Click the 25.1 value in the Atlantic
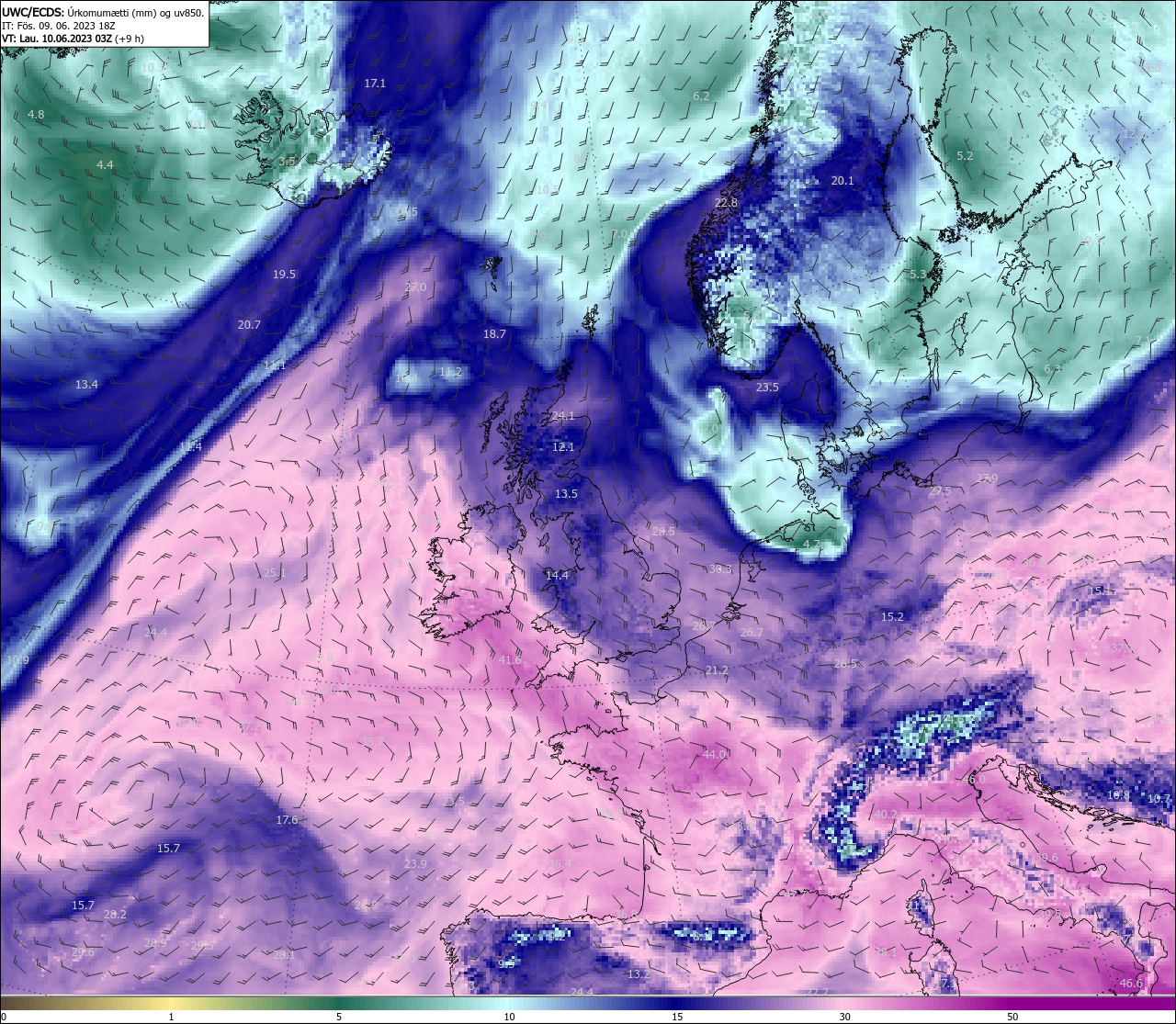This screenshot has height=1024, width=1176. coord(275,572)
